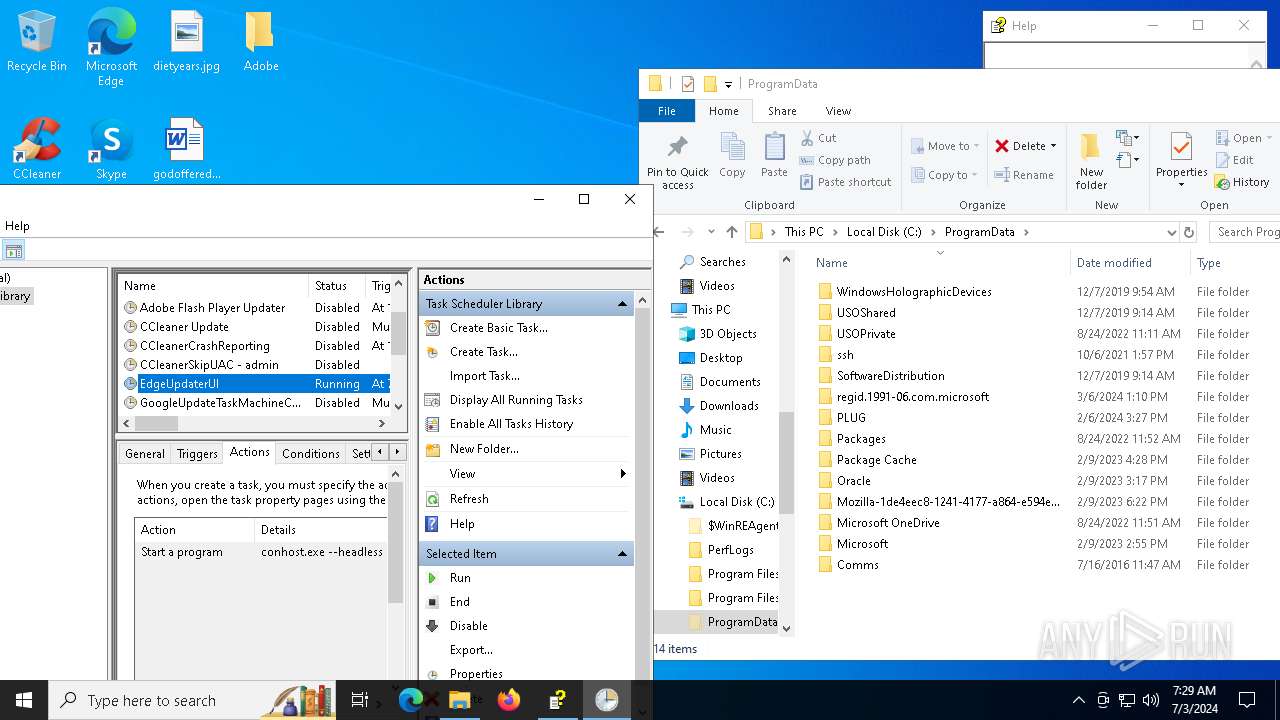End the selected task
Screen dimensions: 1280x720
[x=459, y=602]
